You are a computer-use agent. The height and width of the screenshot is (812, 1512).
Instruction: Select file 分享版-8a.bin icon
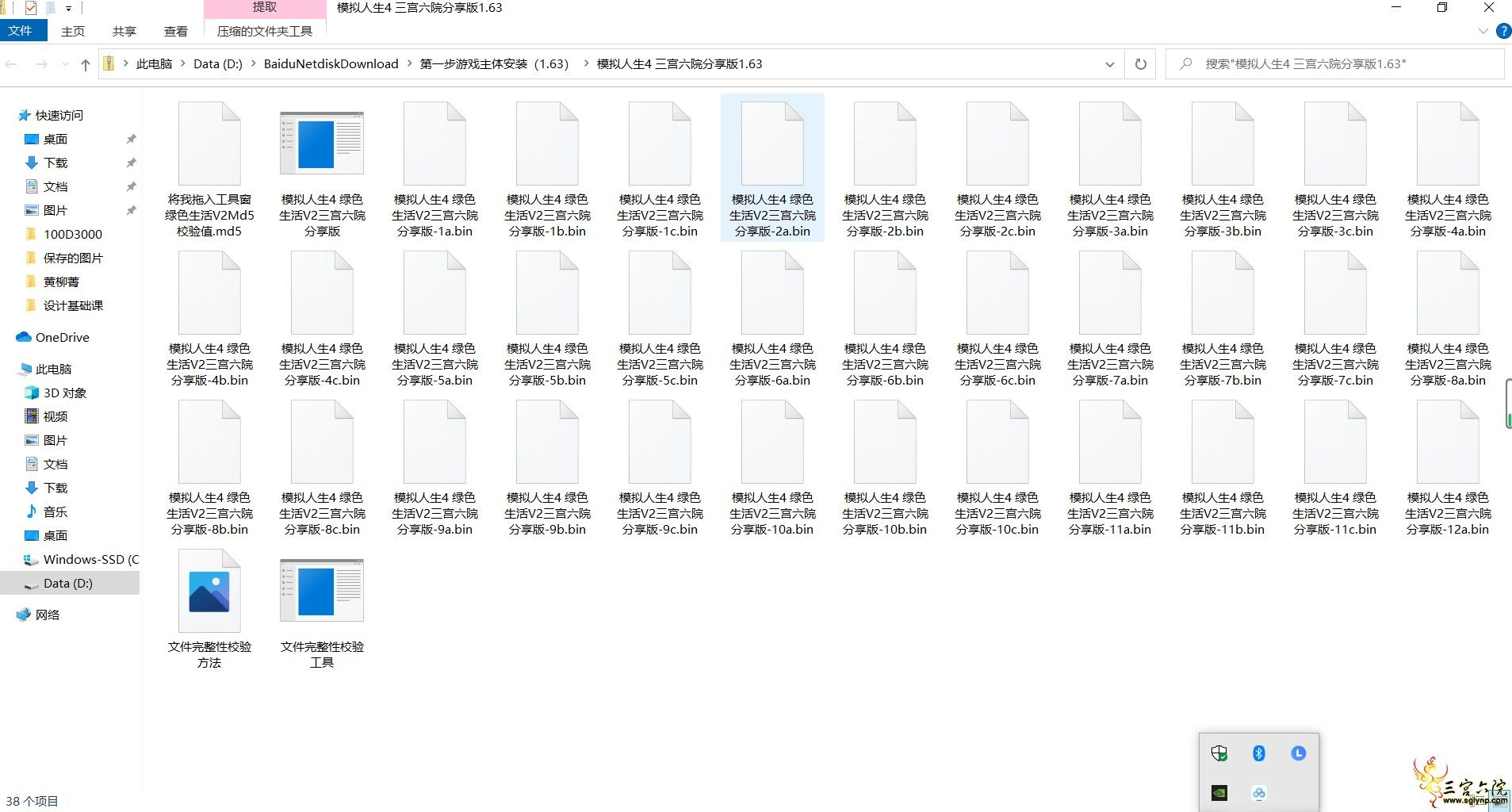pyautogui.click(x=1448, y=293)
